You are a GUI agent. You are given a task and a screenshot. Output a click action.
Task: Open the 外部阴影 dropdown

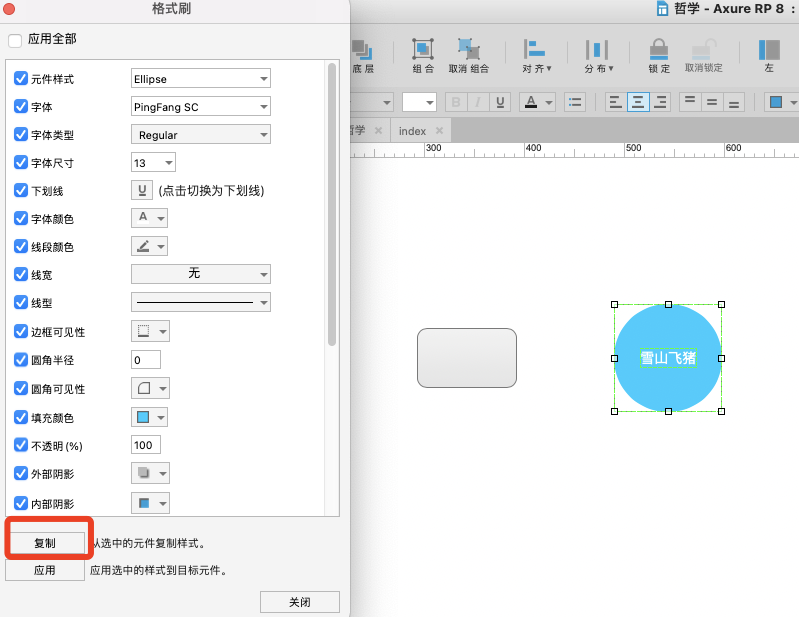(x=150, y=473)
